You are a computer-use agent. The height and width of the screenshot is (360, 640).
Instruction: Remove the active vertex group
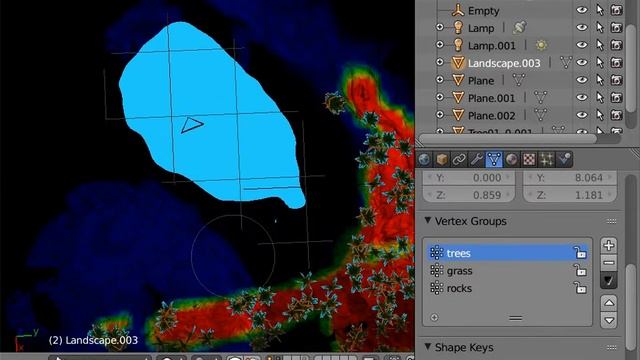tap(609, 263)
